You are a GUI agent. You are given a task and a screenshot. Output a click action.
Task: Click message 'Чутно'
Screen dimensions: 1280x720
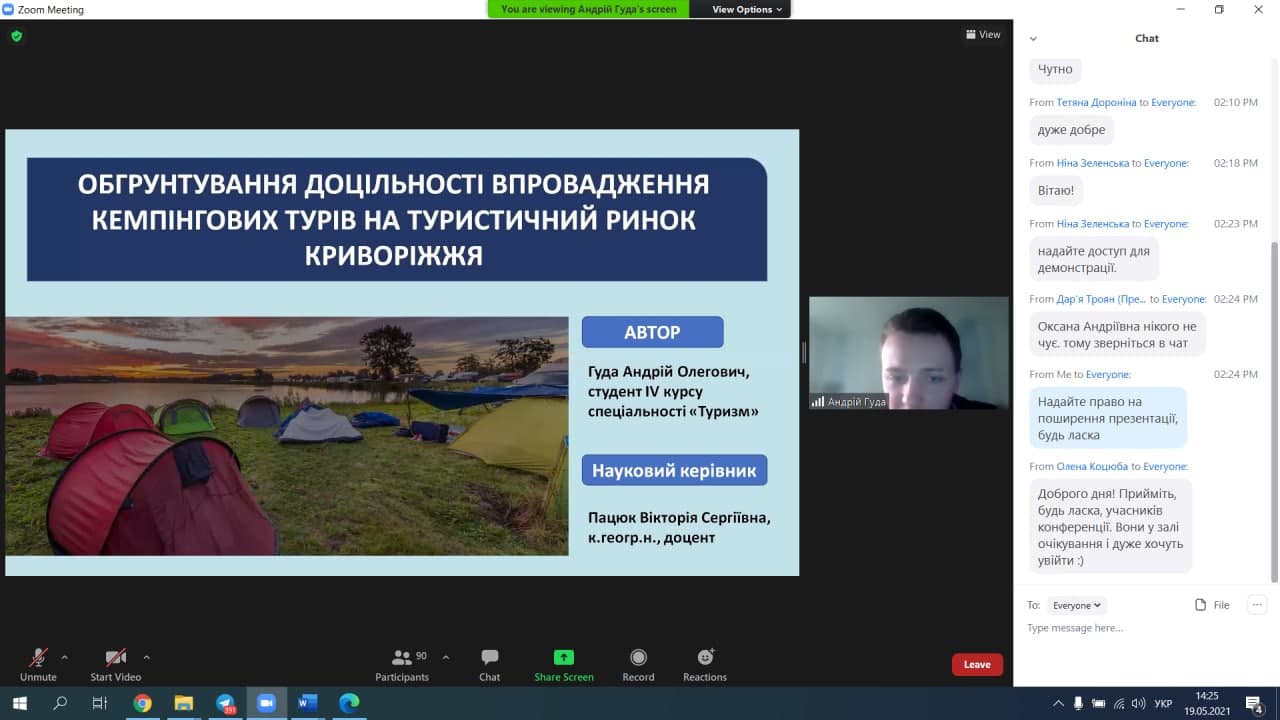[1055, 69]
